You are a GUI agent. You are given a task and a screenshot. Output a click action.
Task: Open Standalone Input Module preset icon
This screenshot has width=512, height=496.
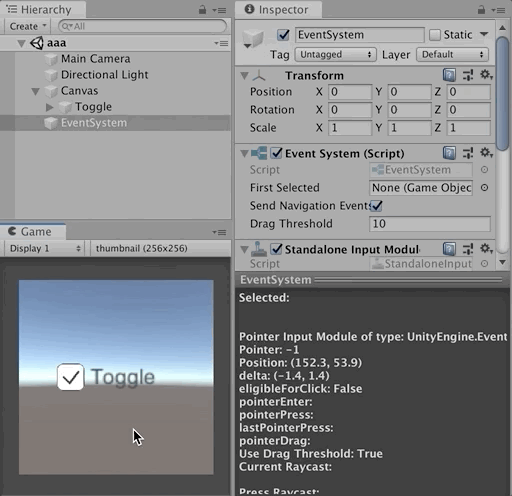468,249
